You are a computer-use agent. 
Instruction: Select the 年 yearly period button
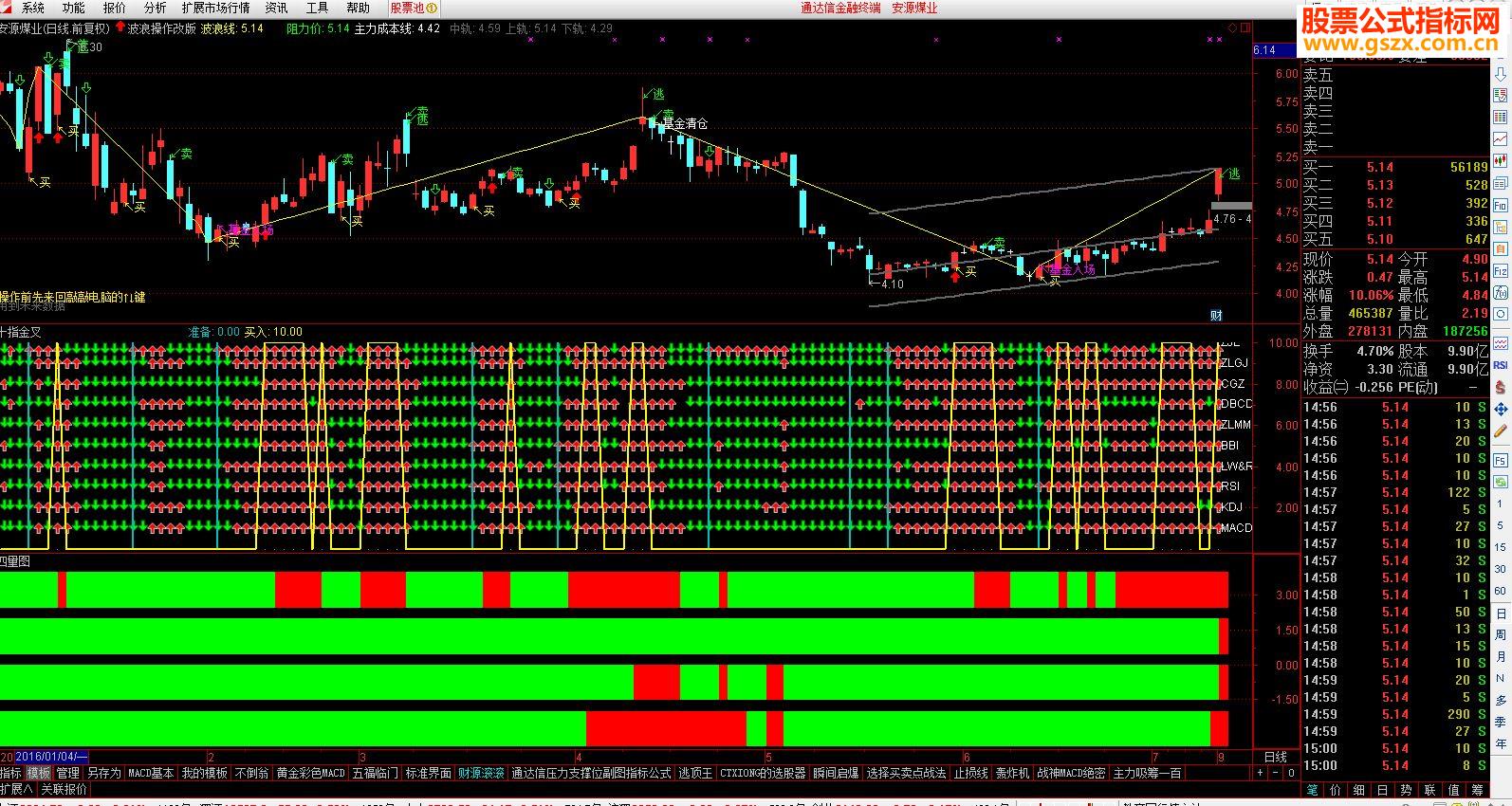(1501, 743)
